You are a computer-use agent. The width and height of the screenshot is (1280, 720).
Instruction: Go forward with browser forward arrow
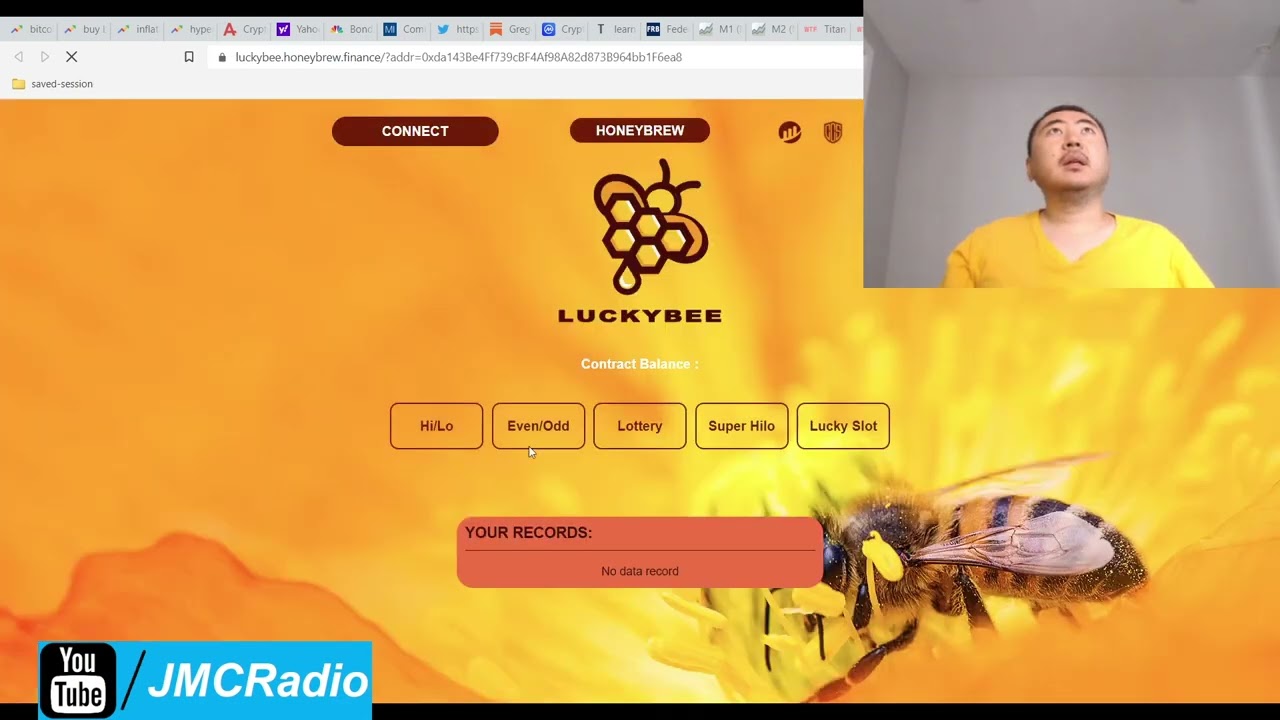click(x=45, y=57)
